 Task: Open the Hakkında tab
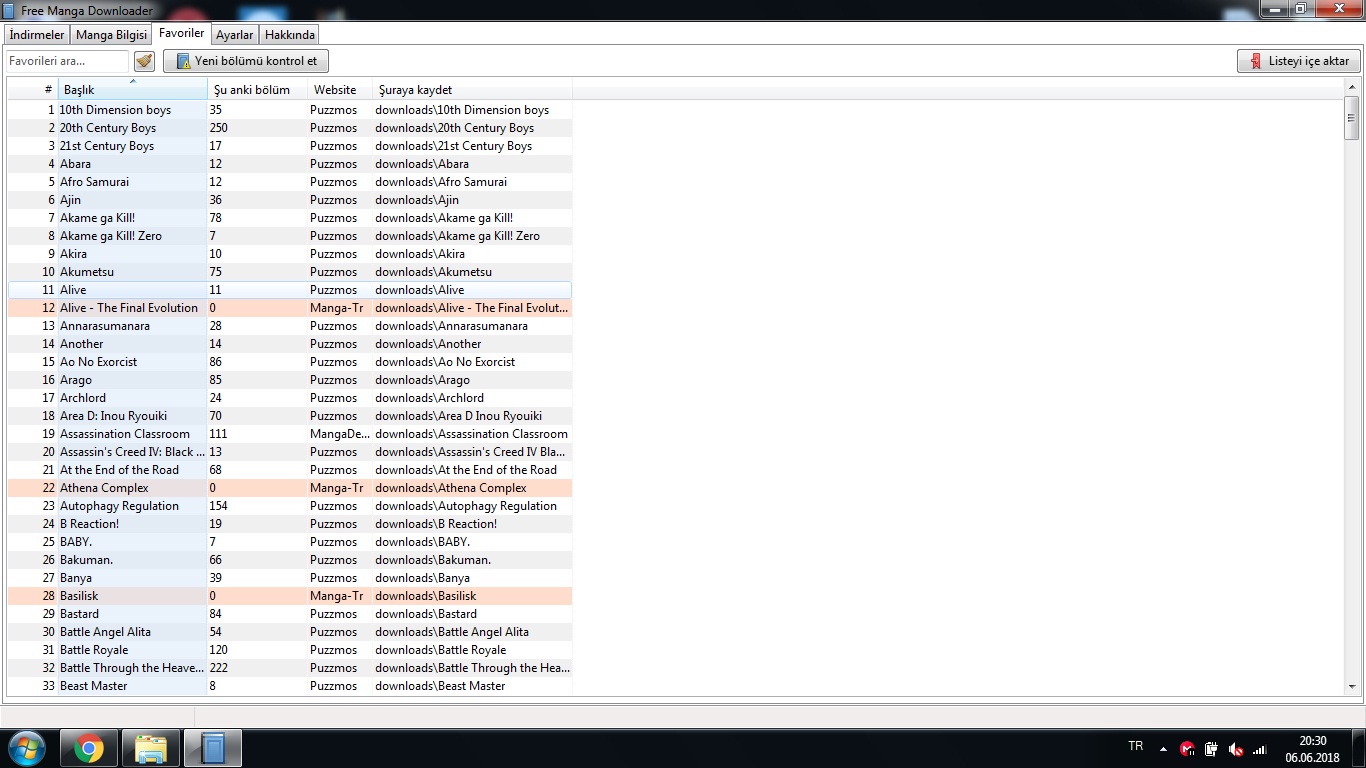click(290, 35)
